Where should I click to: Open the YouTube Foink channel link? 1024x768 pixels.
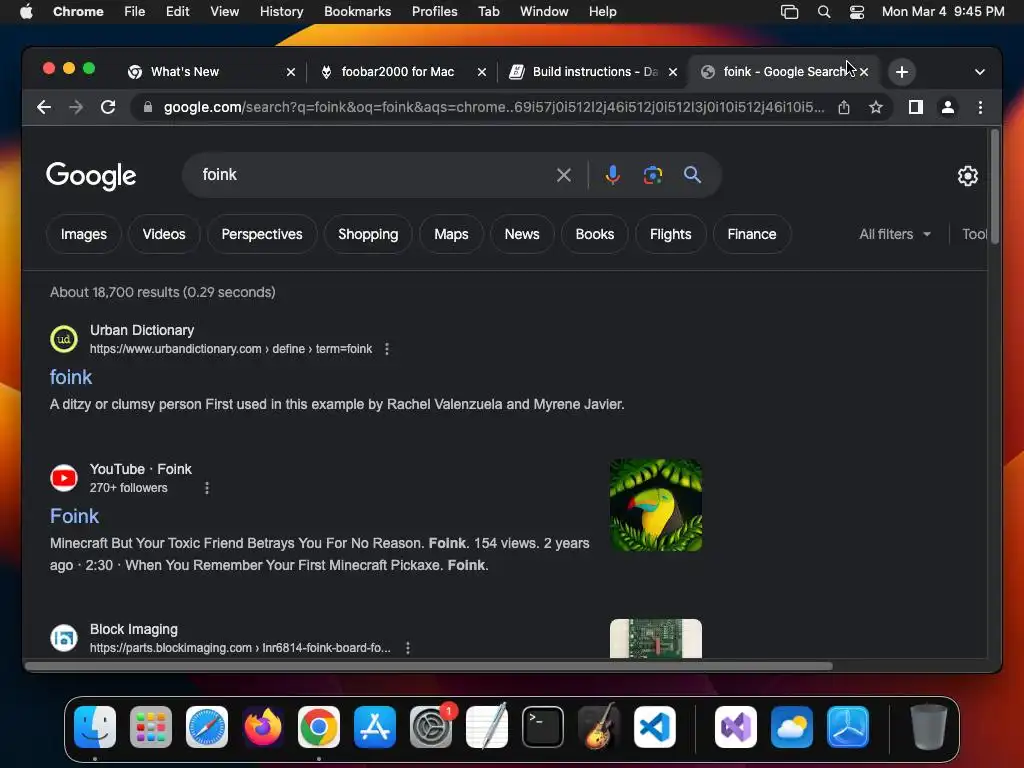[x=74, y=516]
